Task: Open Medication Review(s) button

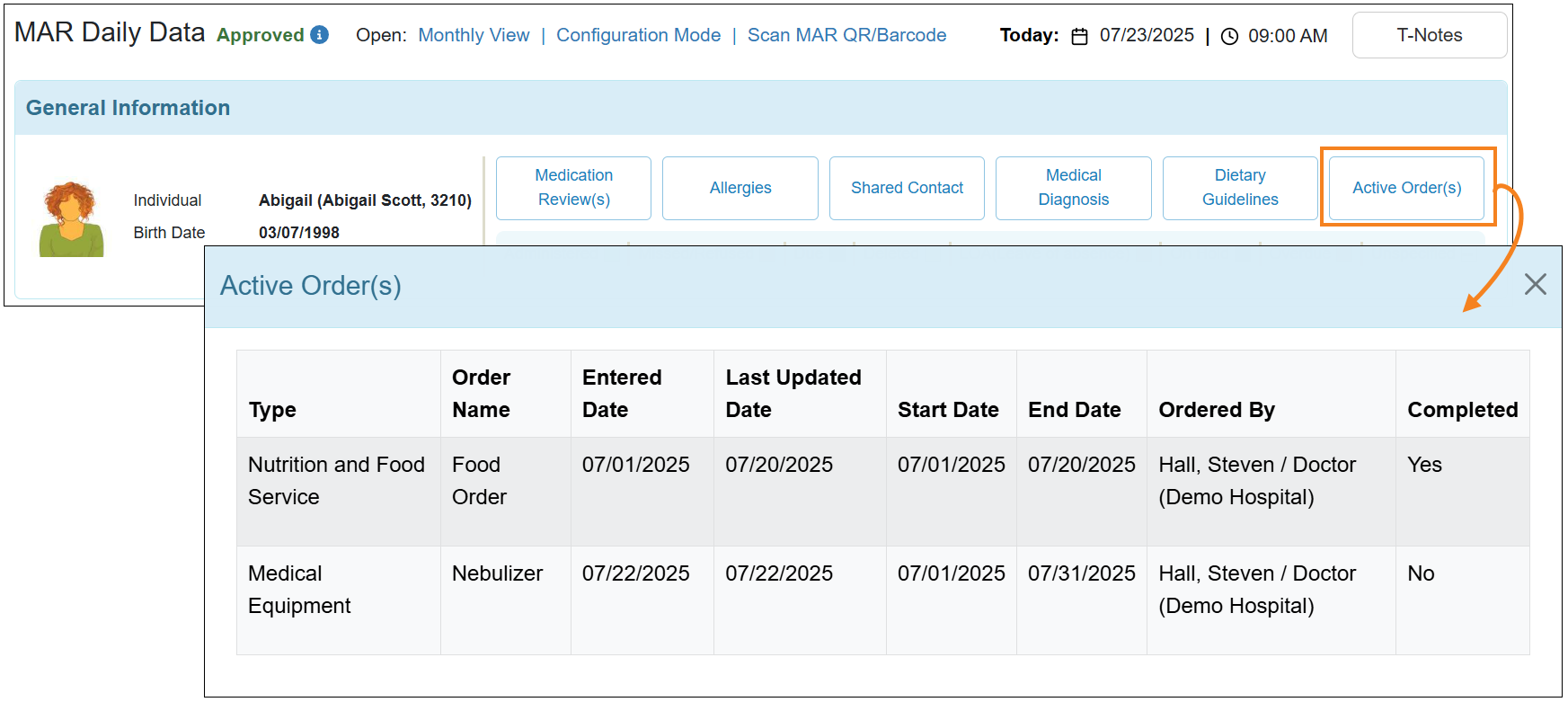Action: point(573,188)
